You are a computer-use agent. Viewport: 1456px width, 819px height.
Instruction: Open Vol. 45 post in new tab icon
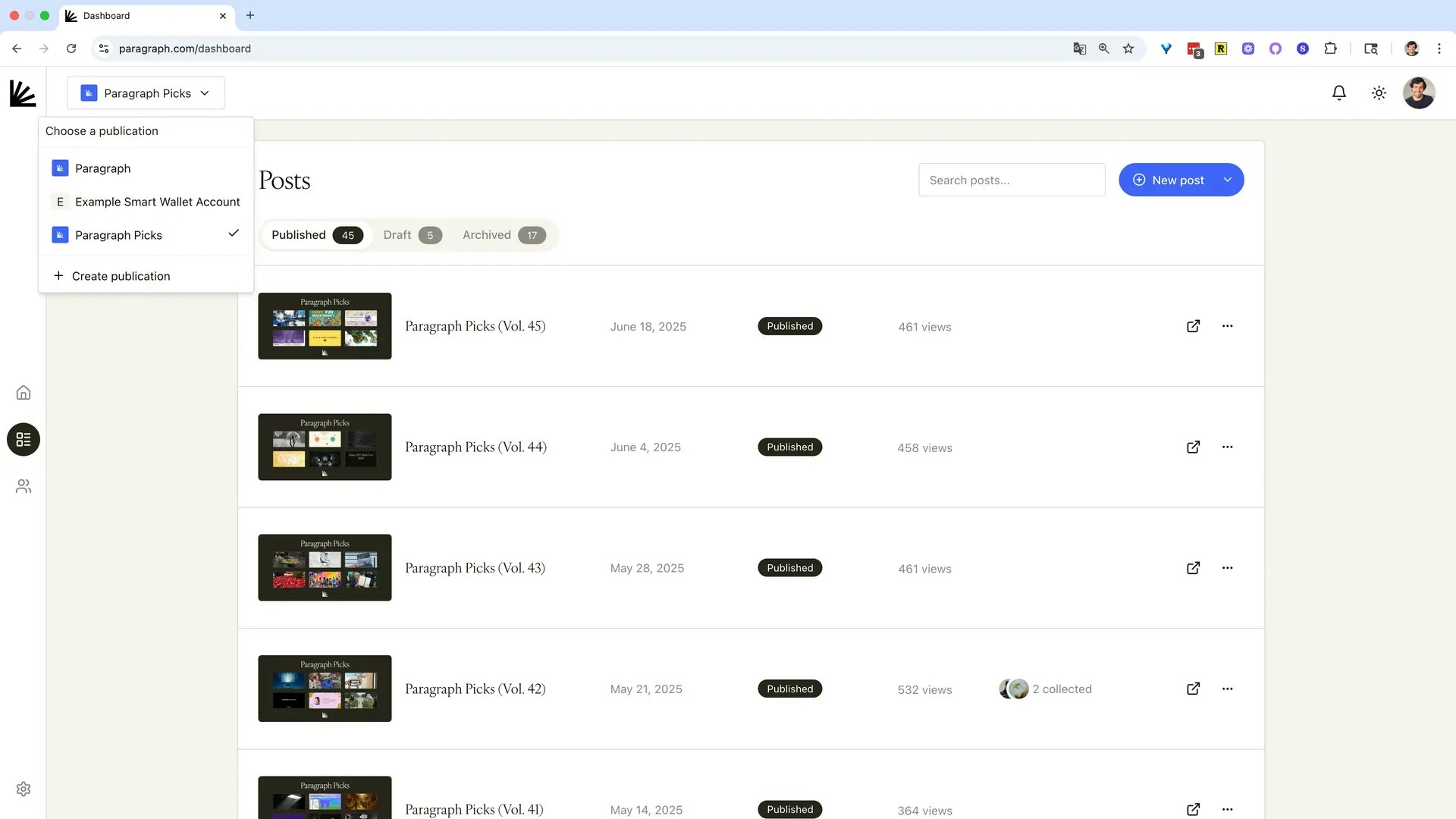(x=1193, y=326)
